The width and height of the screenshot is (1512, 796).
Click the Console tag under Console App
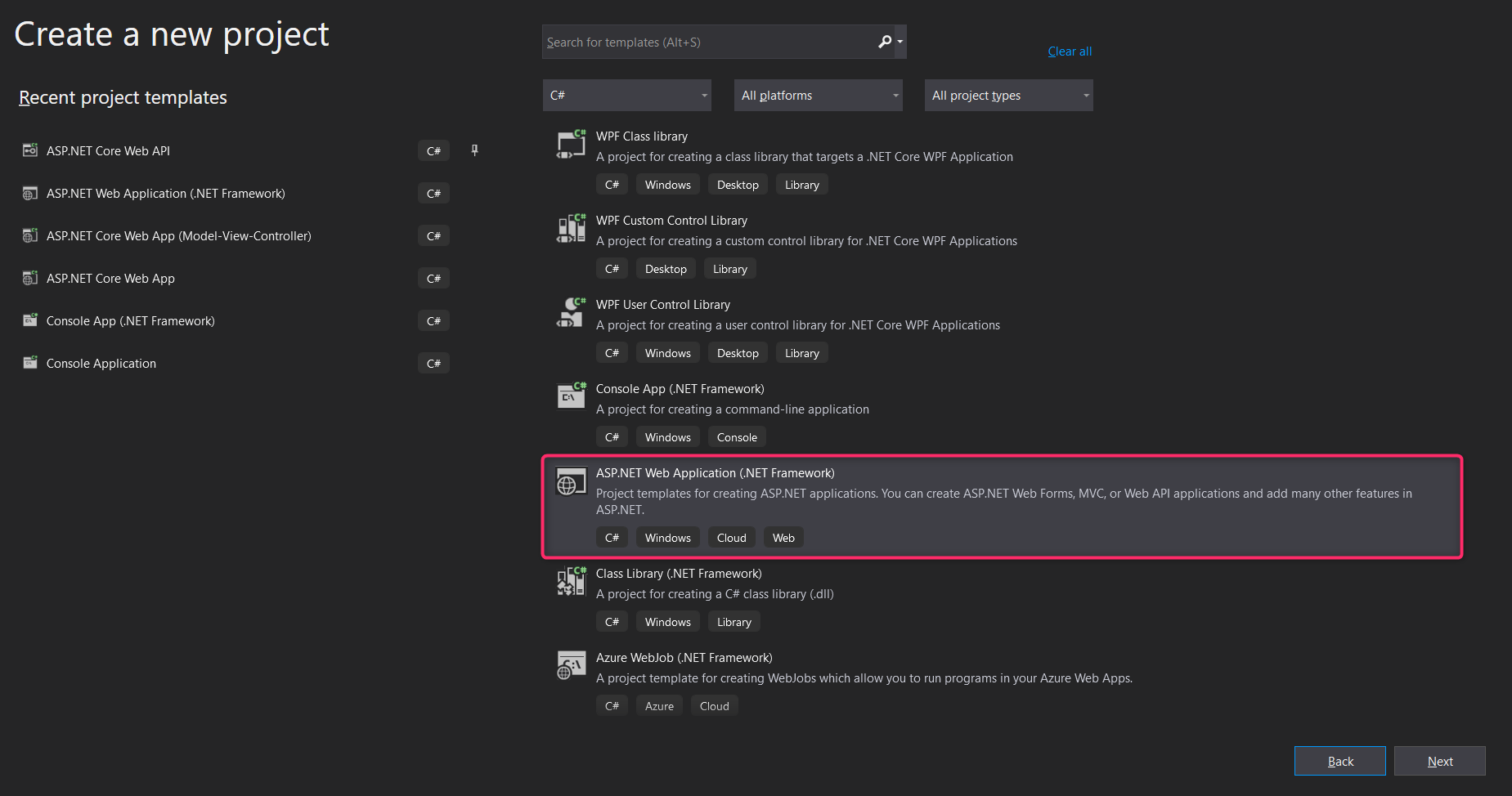click(x=737, y=437)
